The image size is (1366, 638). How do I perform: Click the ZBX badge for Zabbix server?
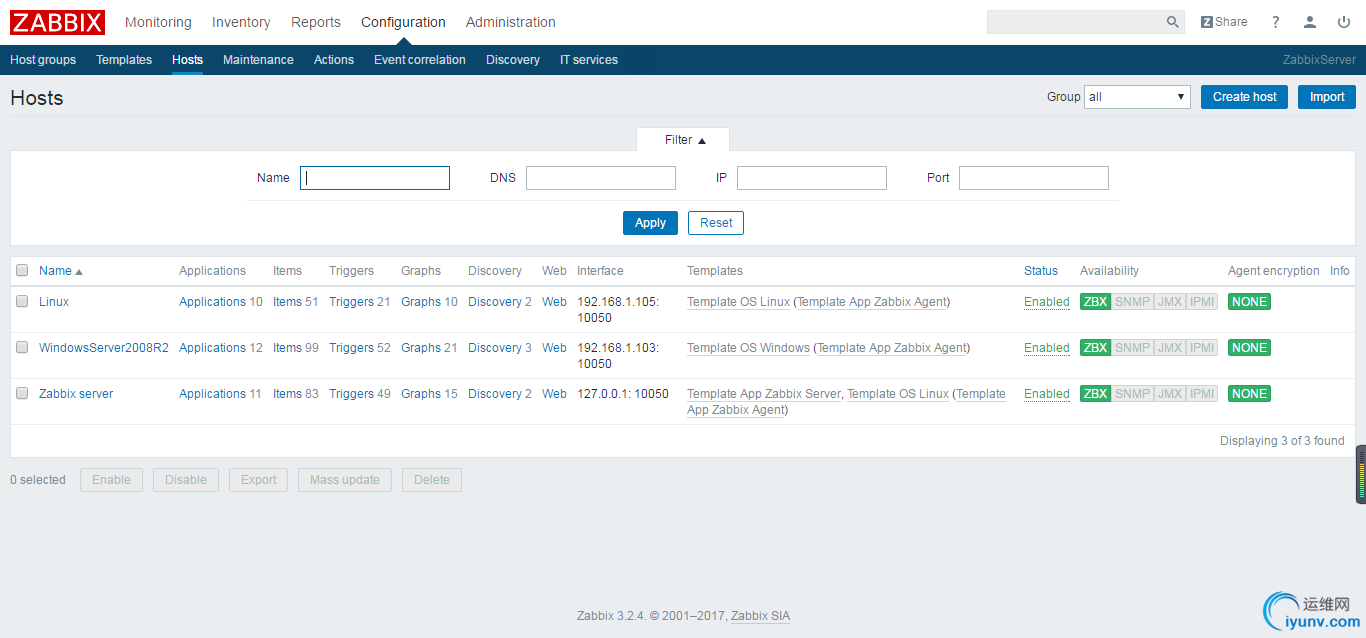tap(1095, 394)
